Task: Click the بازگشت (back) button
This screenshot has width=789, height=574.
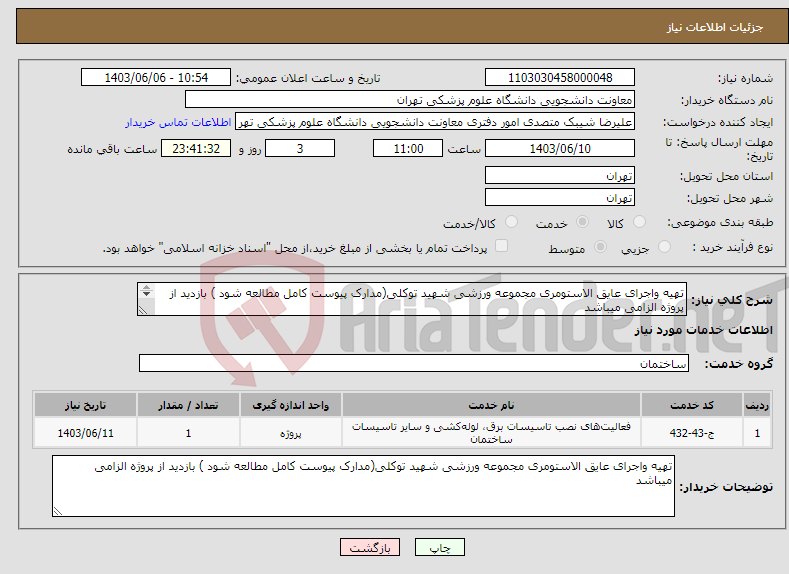Action: coord(370,547)
